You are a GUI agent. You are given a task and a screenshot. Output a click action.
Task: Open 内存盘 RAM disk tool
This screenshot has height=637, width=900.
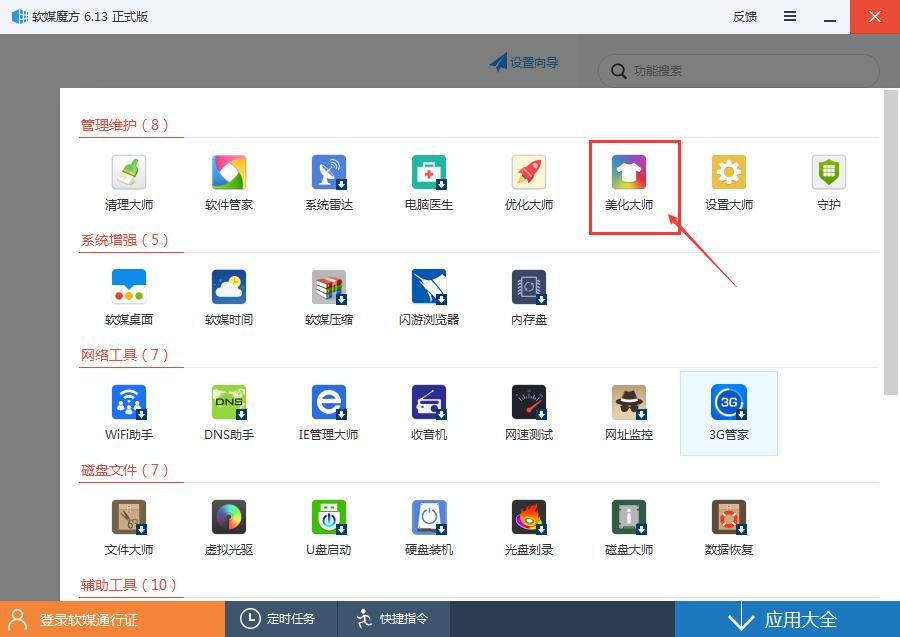529,297
